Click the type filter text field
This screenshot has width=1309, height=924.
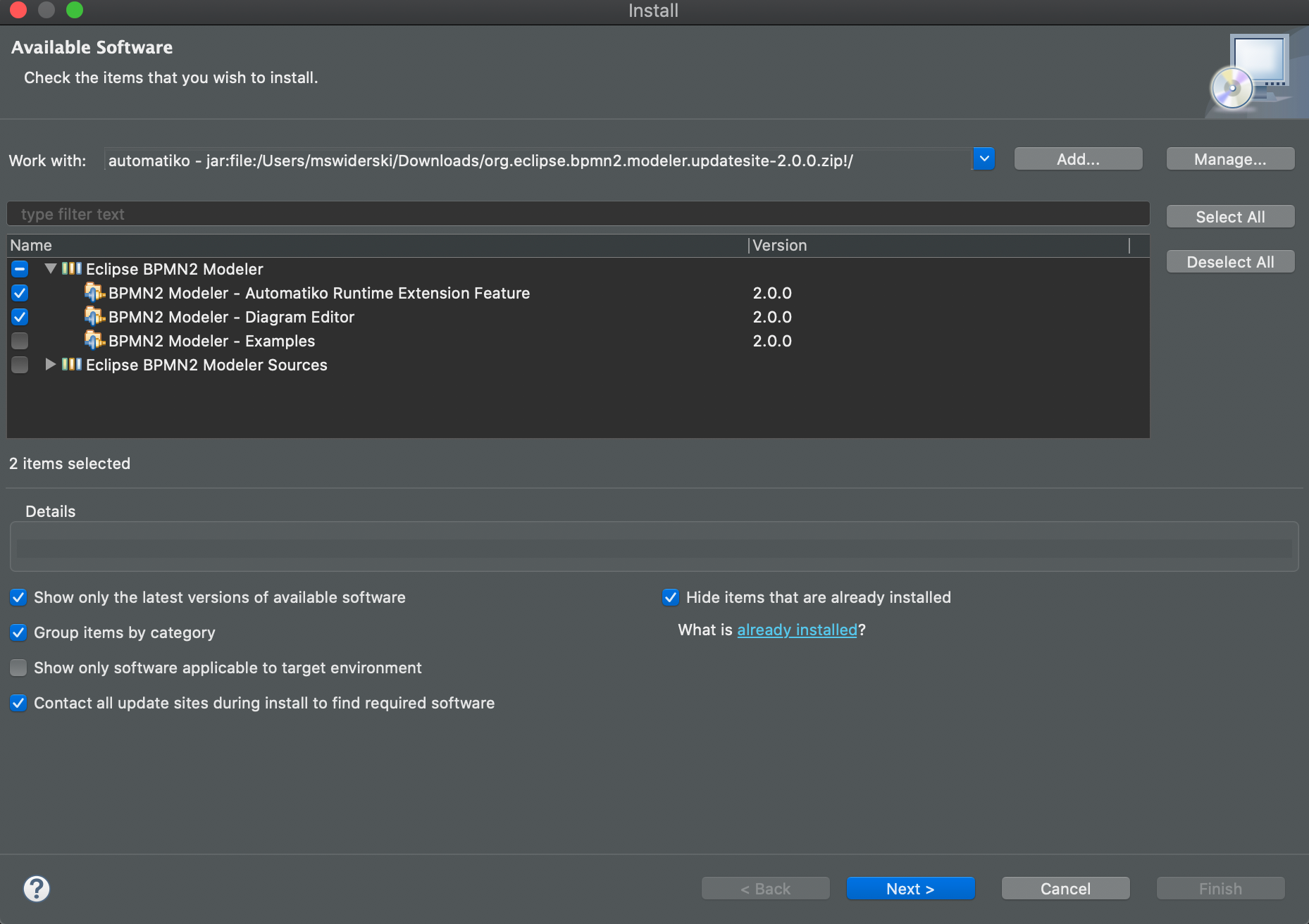tap(578, 214)
